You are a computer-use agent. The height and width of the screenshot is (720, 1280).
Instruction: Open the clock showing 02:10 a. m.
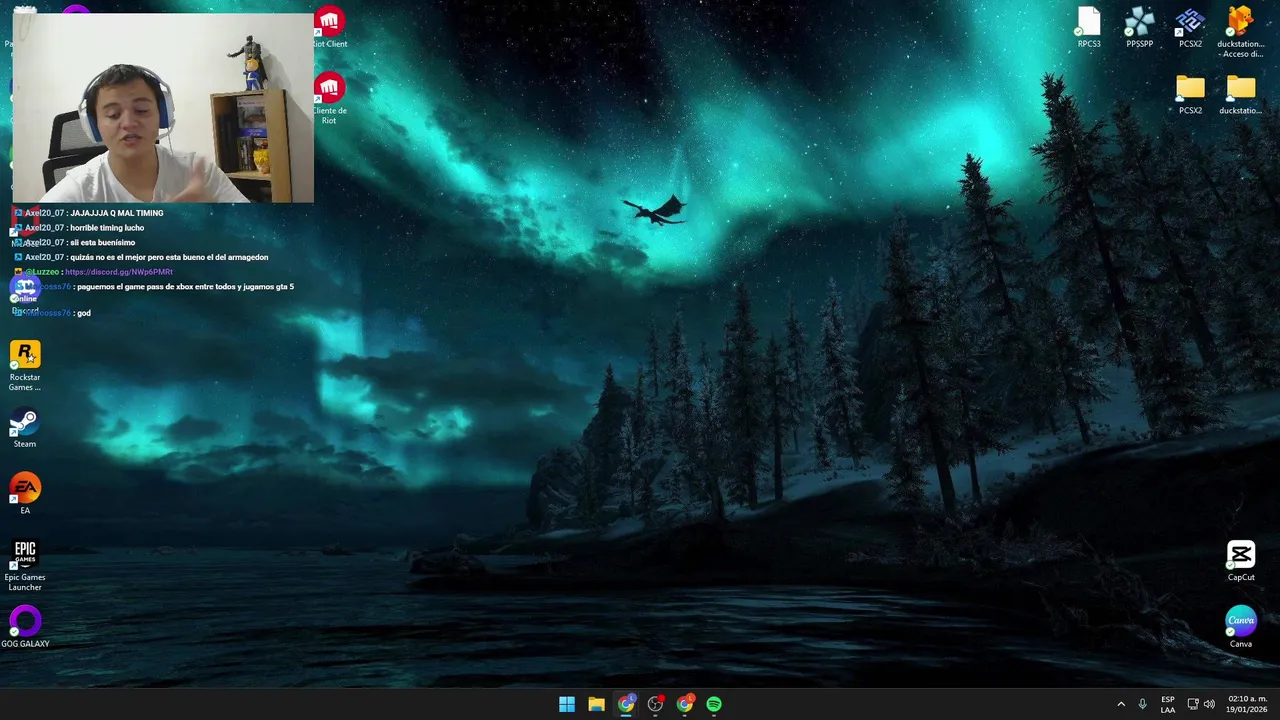[1247, 704]
